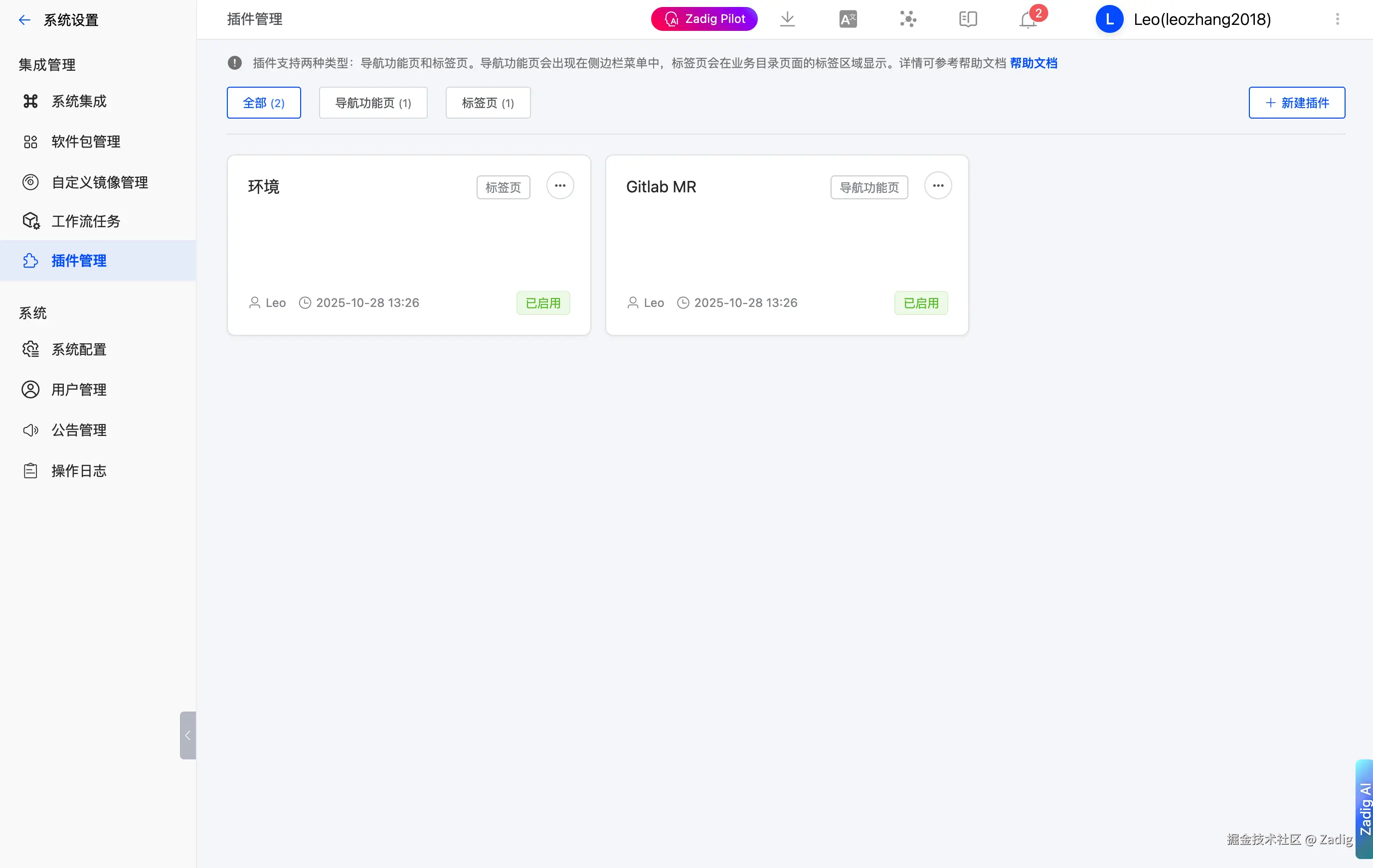Click the cluster nodes icon in header

(908, 19)
